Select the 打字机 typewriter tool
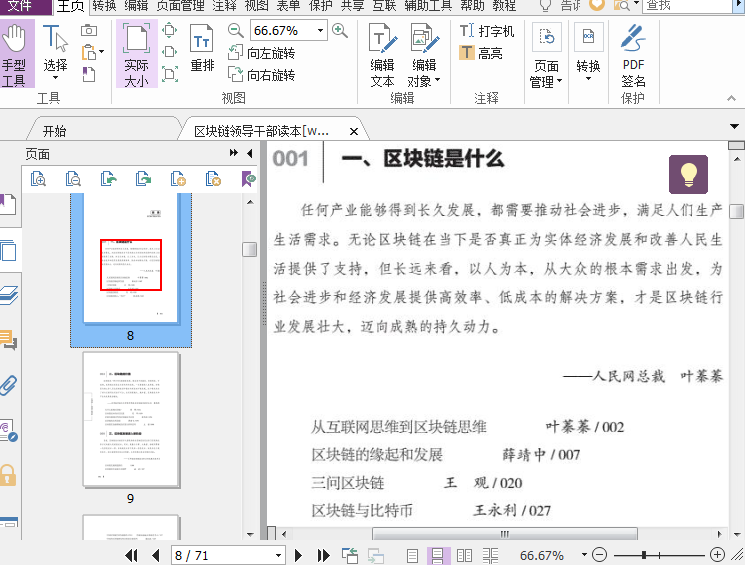The image size is (745, 565). coord(487,31)
